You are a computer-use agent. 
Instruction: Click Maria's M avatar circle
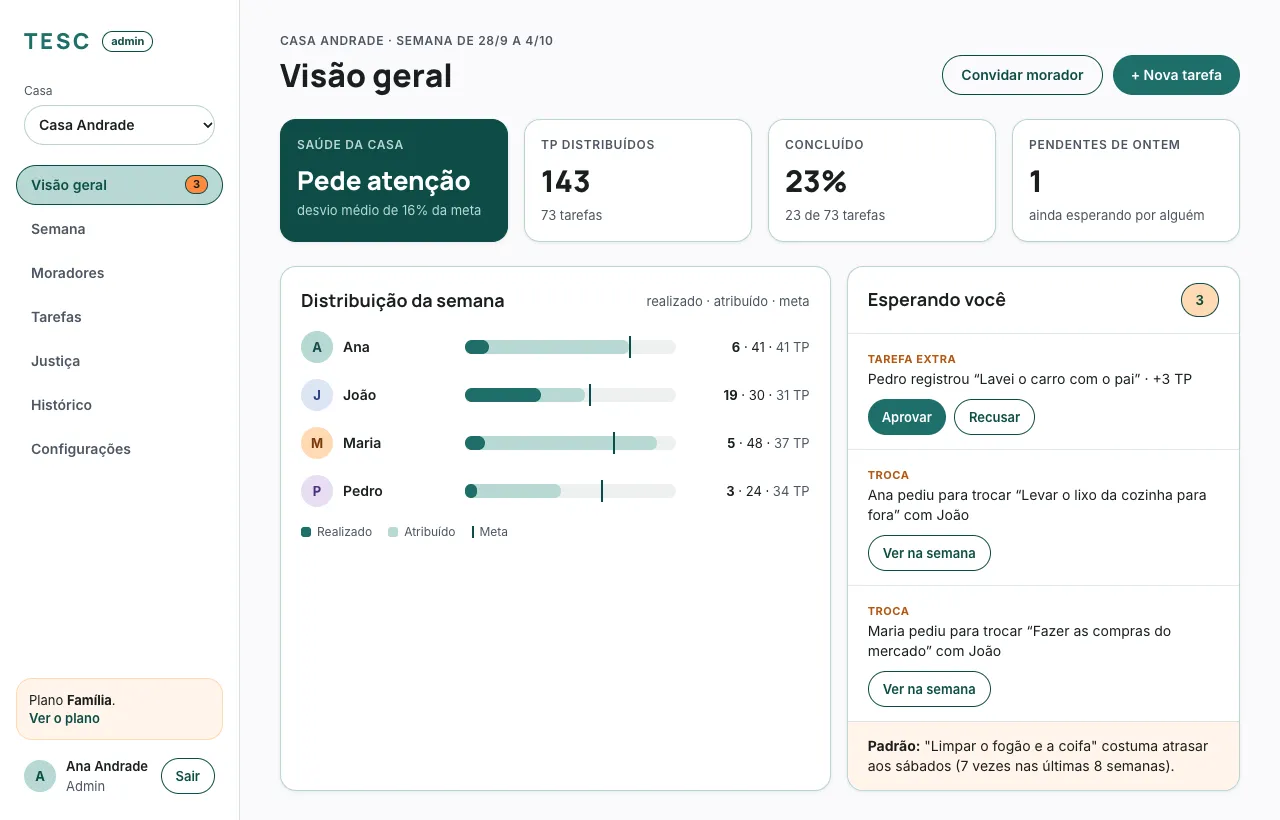(x=317, y=443)
